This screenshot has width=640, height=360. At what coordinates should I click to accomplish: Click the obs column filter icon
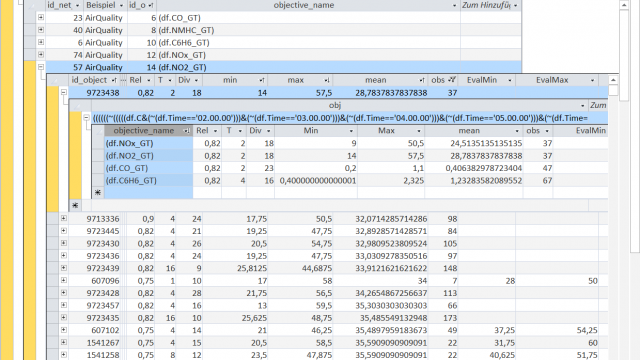tap(451, 80)
